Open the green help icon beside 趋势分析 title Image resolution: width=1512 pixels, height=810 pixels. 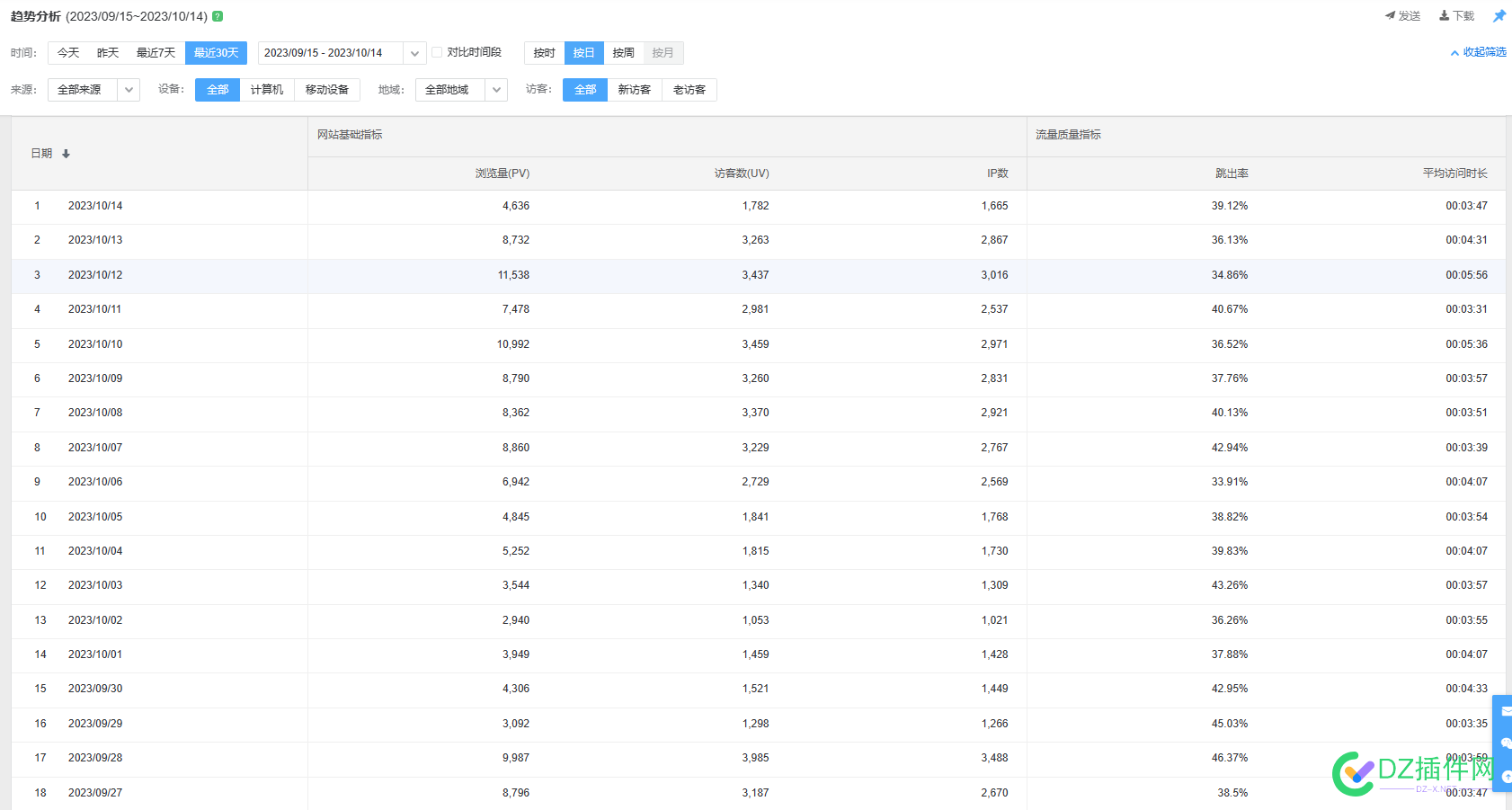coord(218,16)
